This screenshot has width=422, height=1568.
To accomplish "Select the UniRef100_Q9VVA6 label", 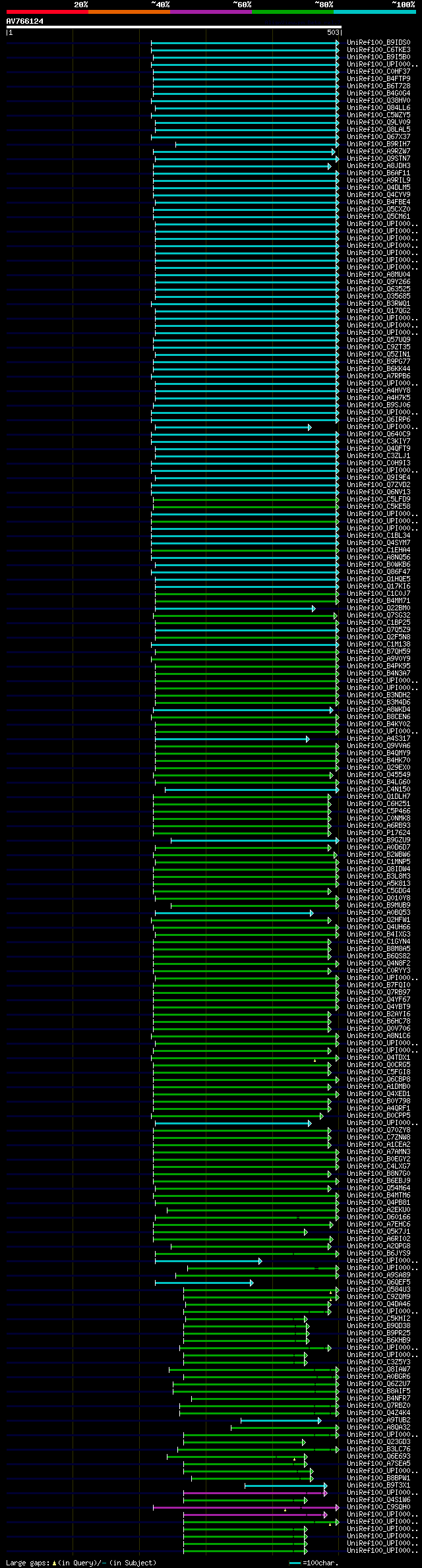I will coord(378,745).
